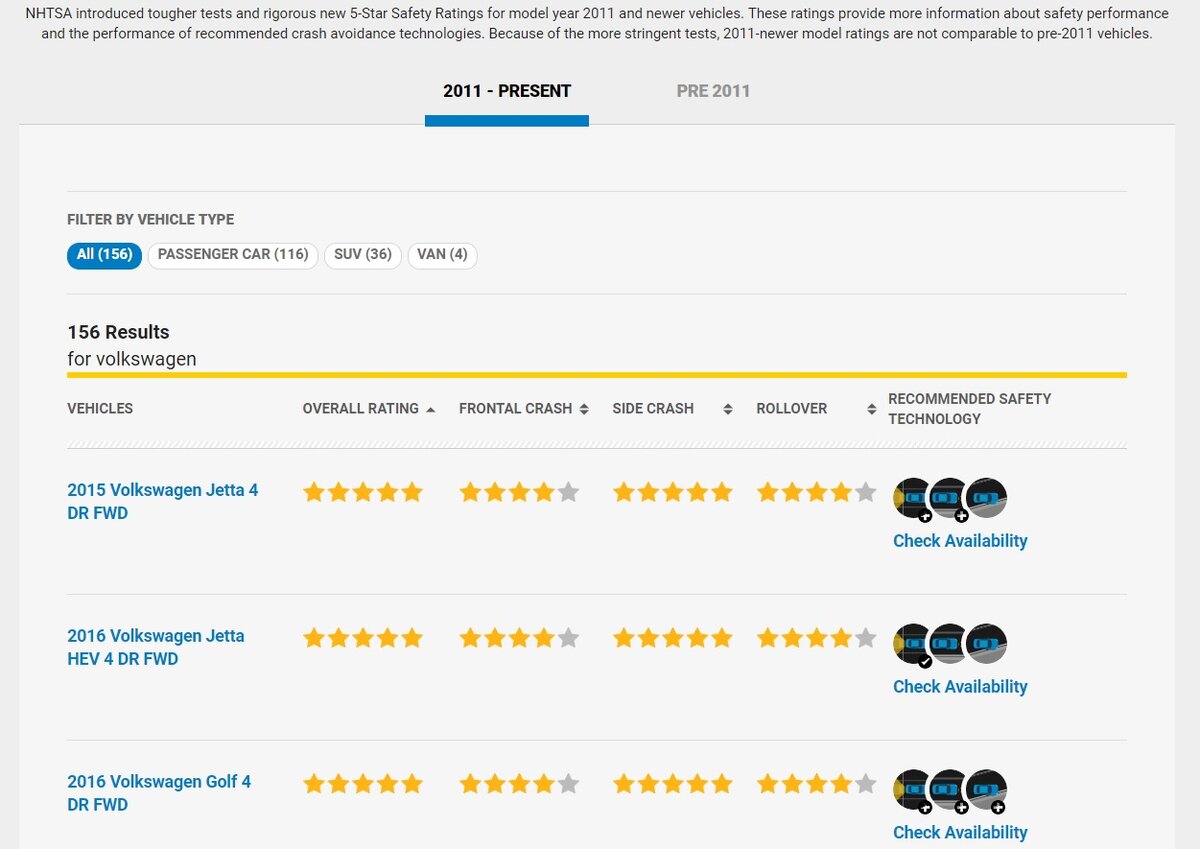Click the Recommended Safety Technology header
Viewport: 1200px width, 849px height.
coord(970,409)
